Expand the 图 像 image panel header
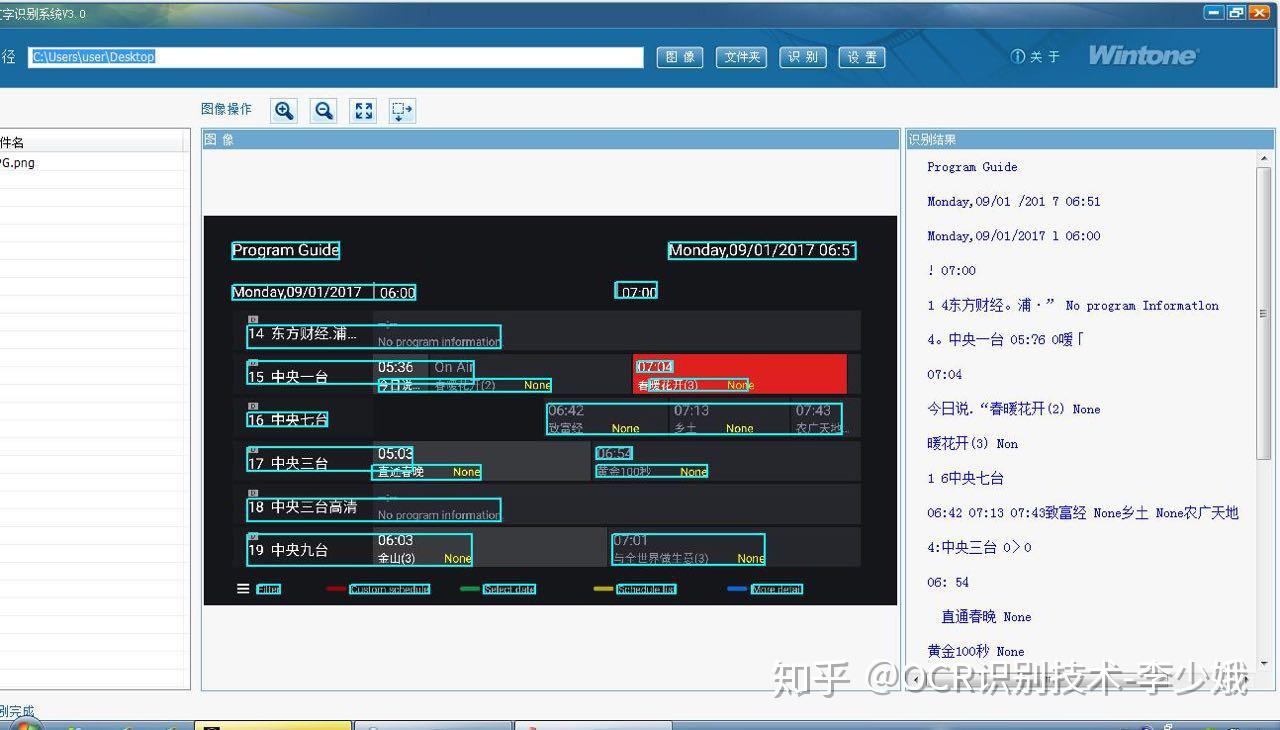1280x730 pixels. pyautogui.click(x=221, y=139)
